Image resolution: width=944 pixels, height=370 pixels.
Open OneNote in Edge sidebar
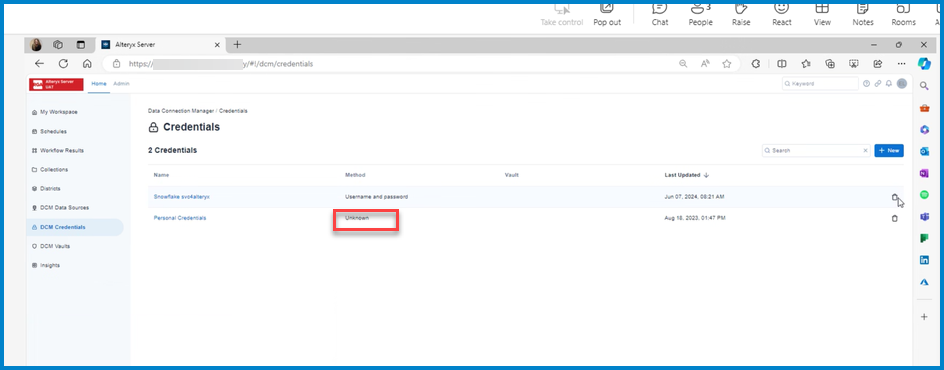point(924,173)
